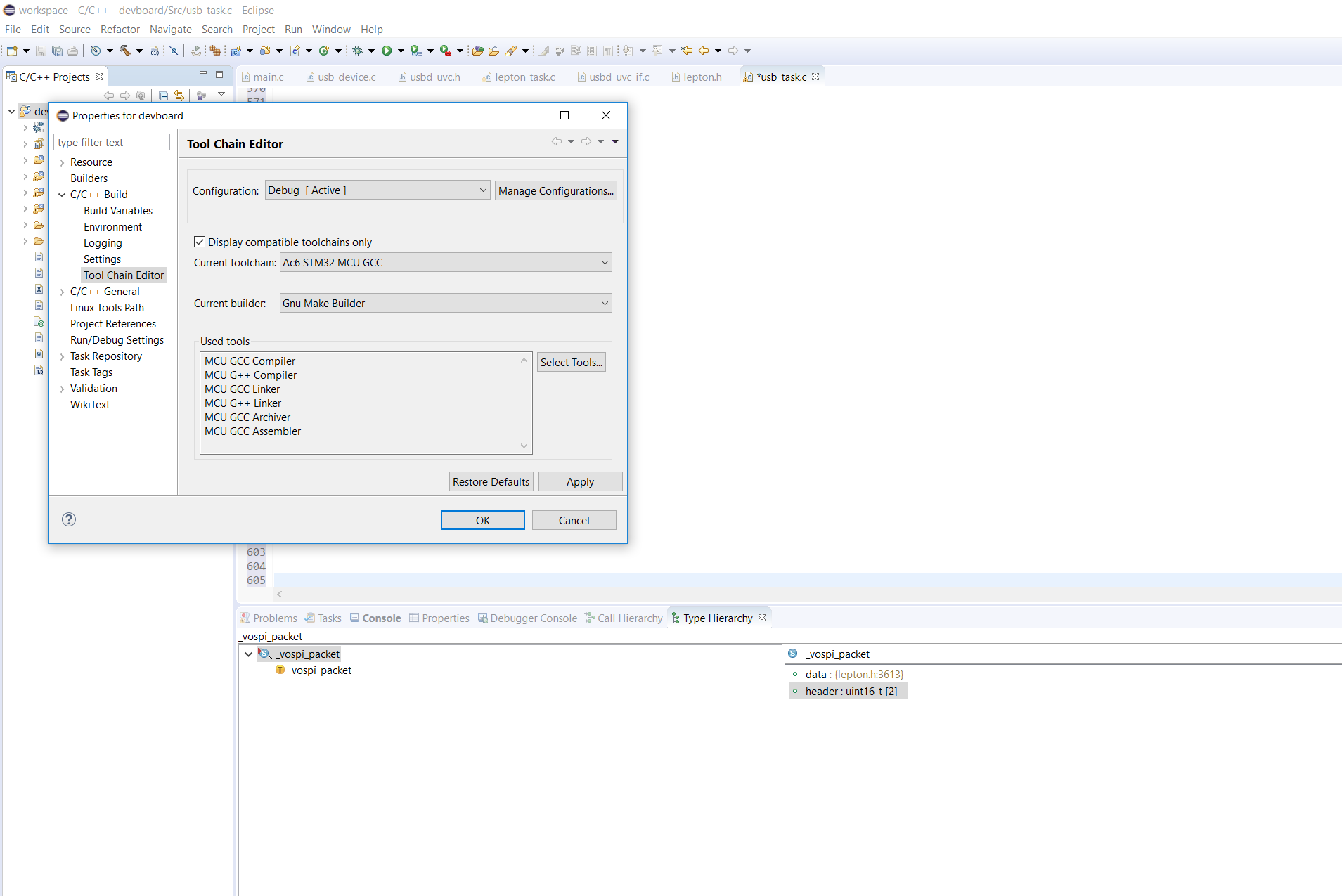Minimize the C/C++ Projects view
Screen dimensions: 1342x896
click(x=203, y=74)
